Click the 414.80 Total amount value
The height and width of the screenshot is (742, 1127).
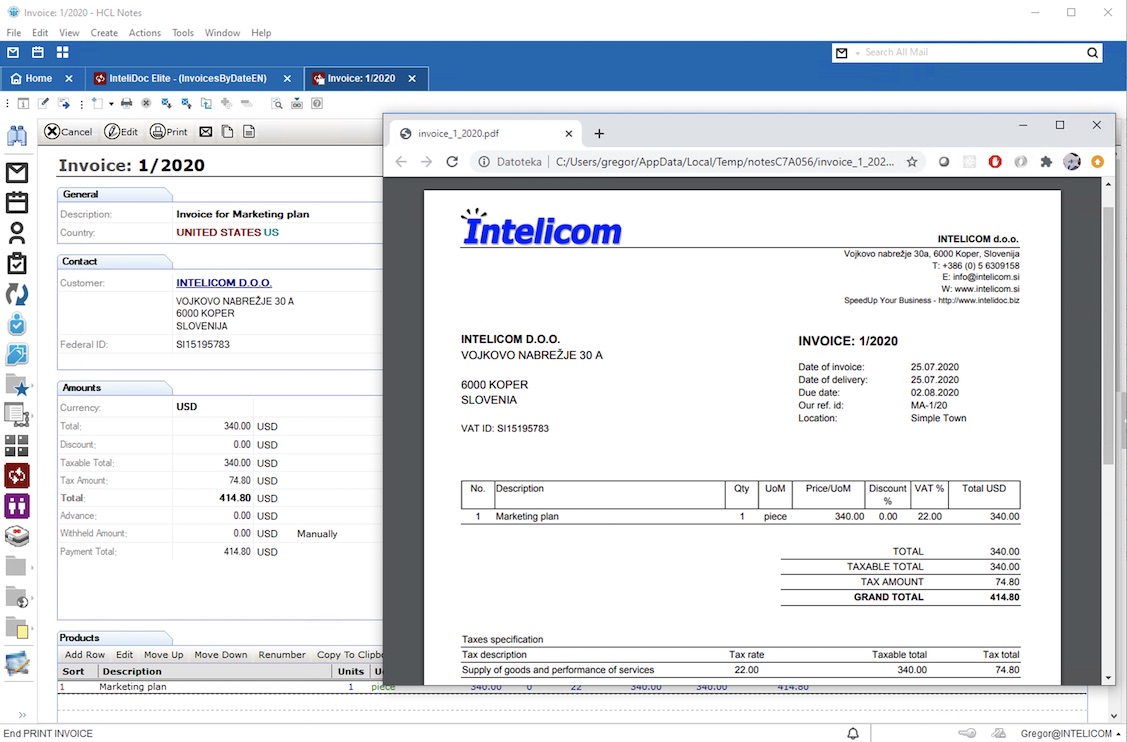(235, 498)
